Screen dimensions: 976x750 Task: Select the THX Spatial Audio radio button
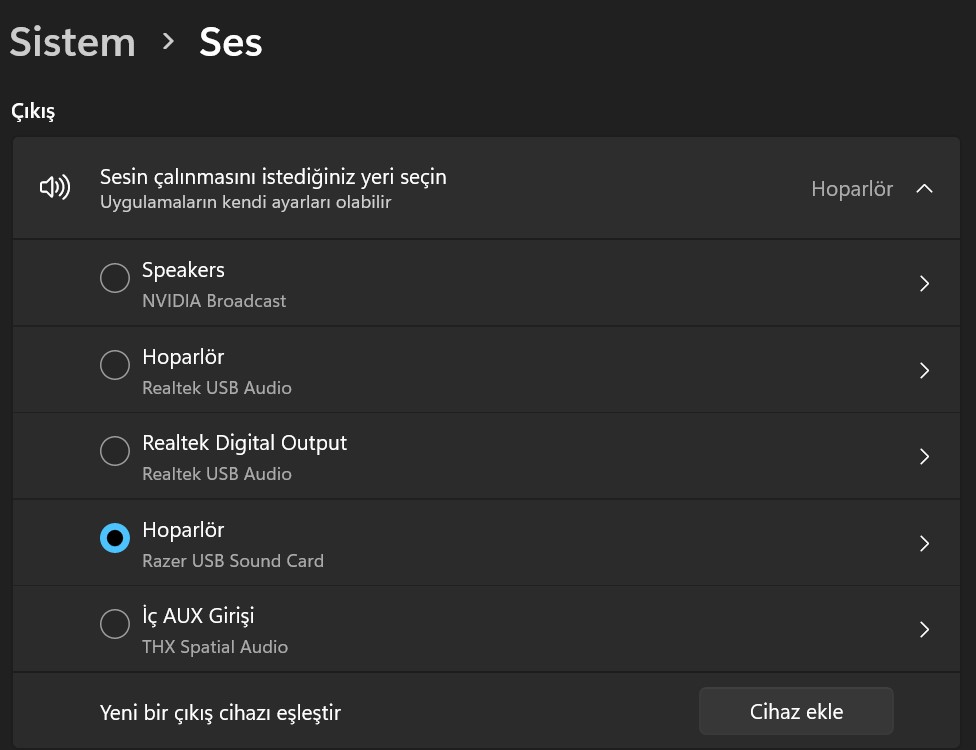point(115,625)
